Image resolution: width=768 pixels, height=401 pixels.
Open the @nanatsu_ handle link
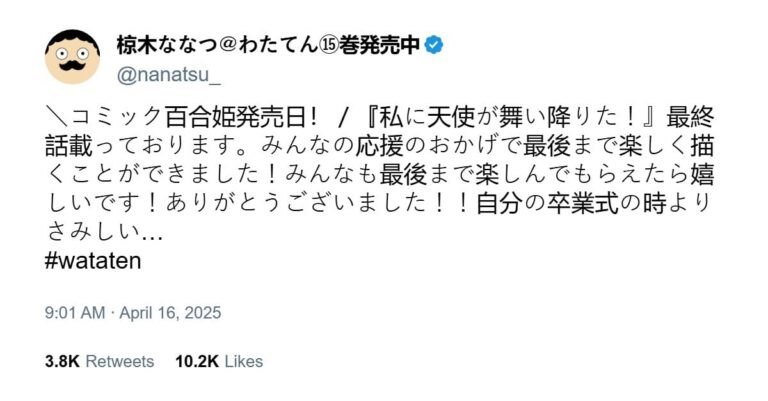coord(168,75)
